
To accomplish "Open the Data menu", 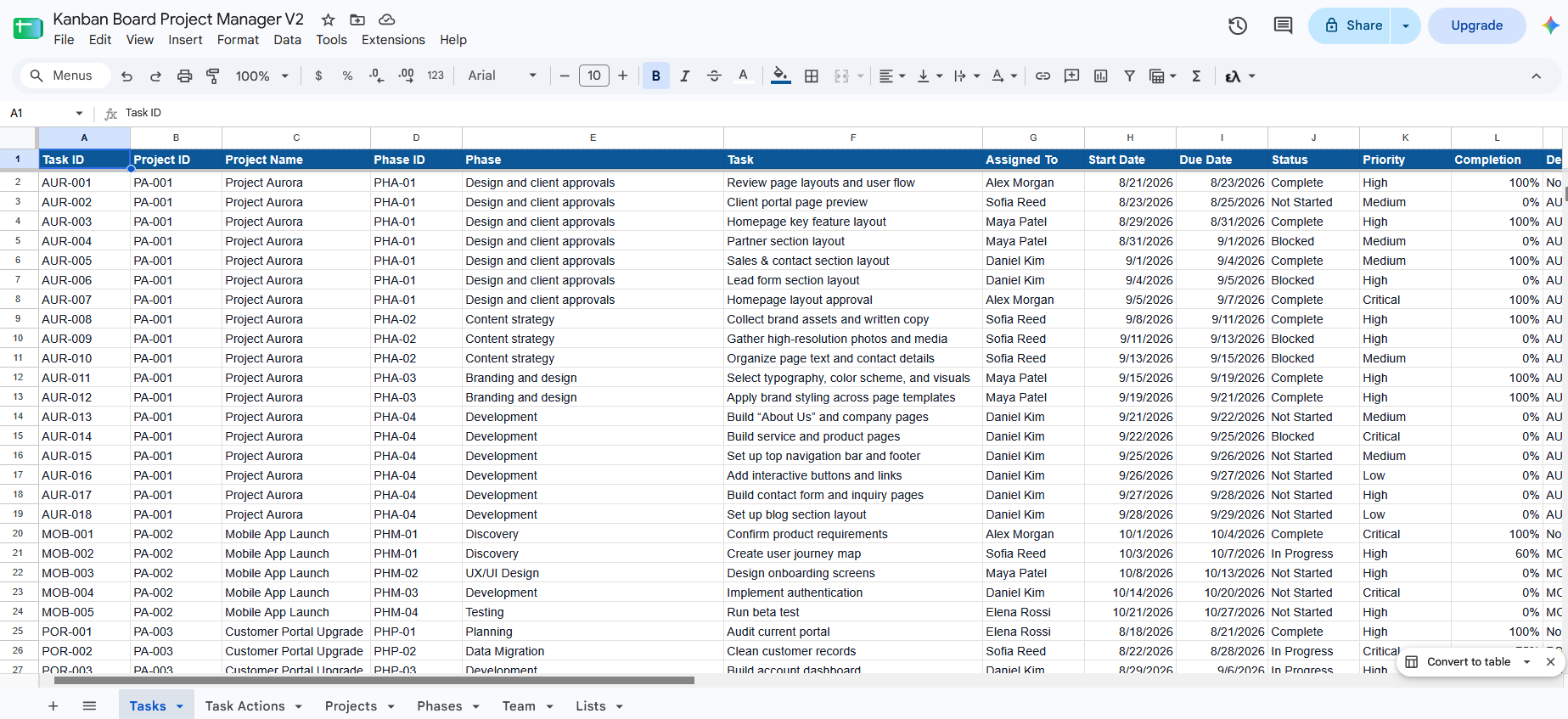I will tap(287, 40).
